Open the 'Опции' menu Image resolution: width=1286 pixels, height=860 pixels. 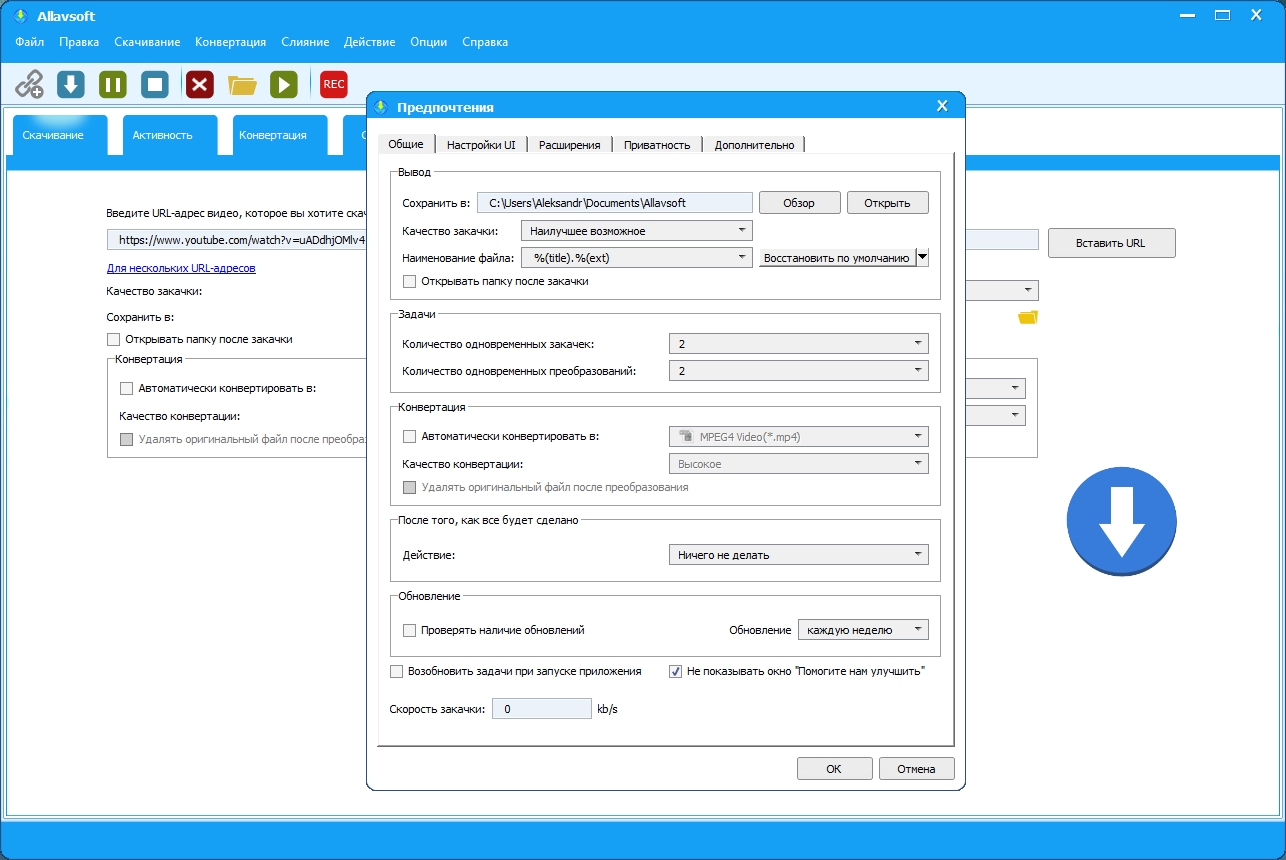[x=429, y=42]
